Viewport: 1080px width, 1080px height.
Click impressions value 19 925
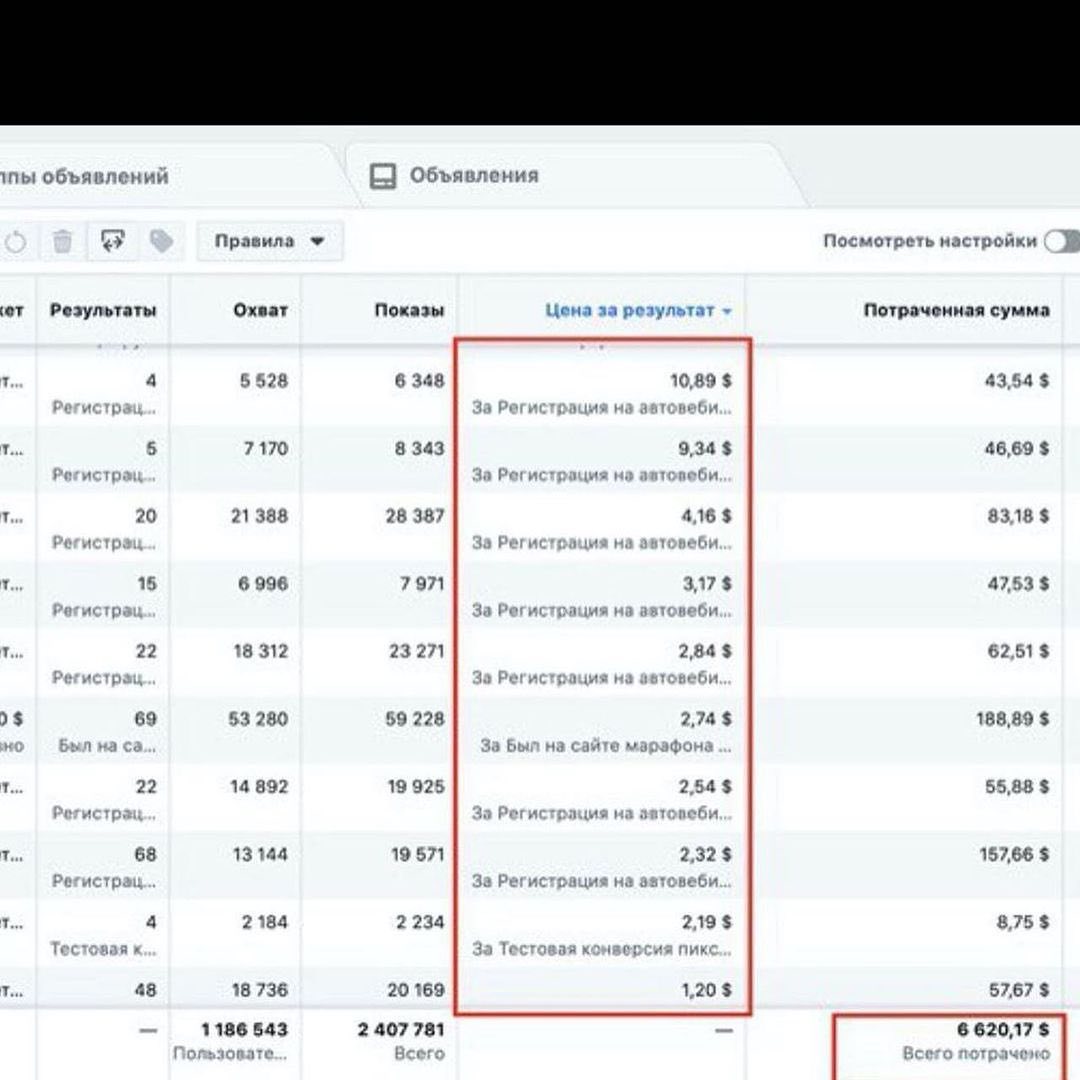pyautogui.click(x=416, y=787)
